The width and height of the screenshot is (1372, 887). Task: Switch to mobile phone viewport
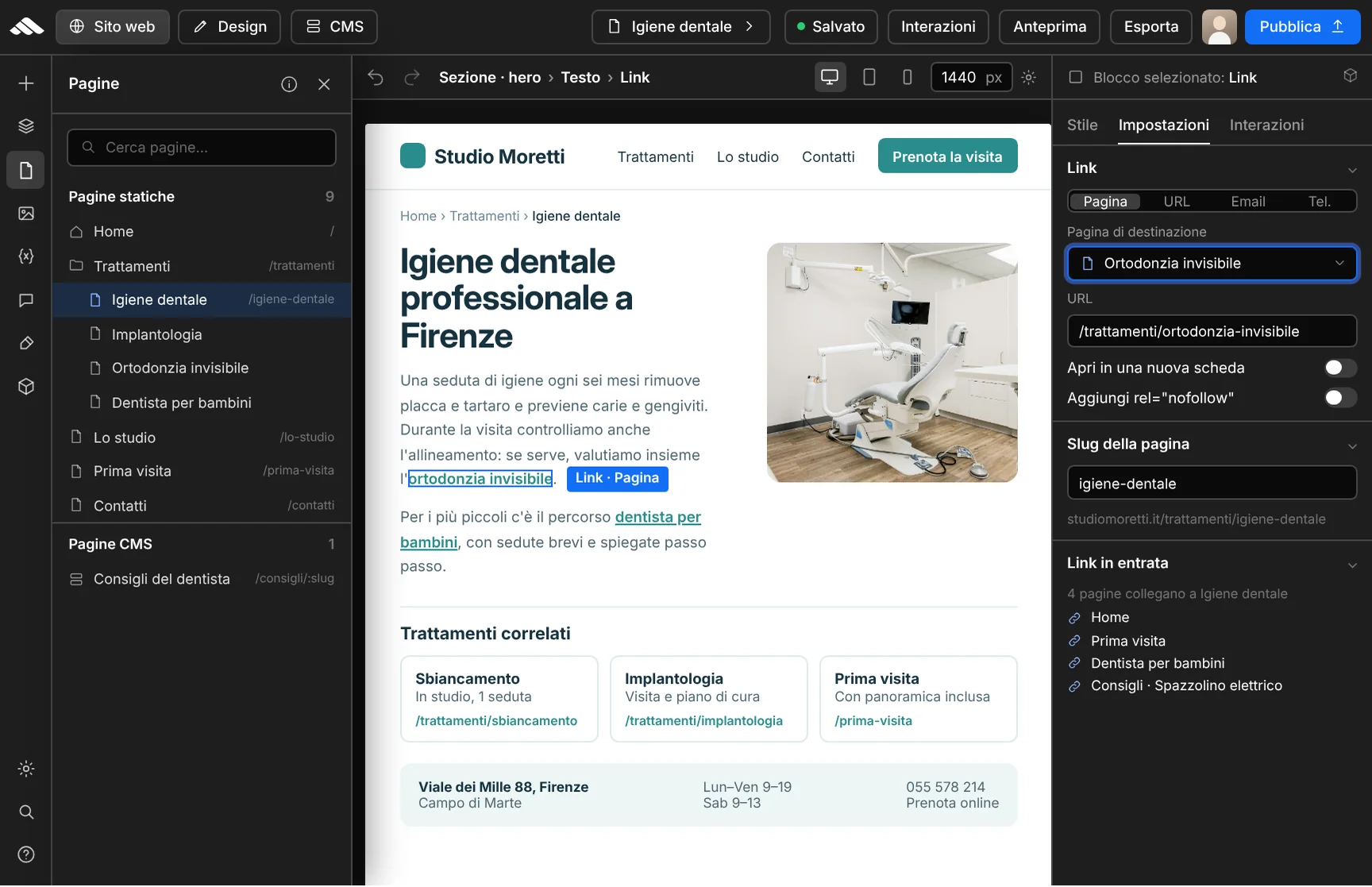coord(908,77)
